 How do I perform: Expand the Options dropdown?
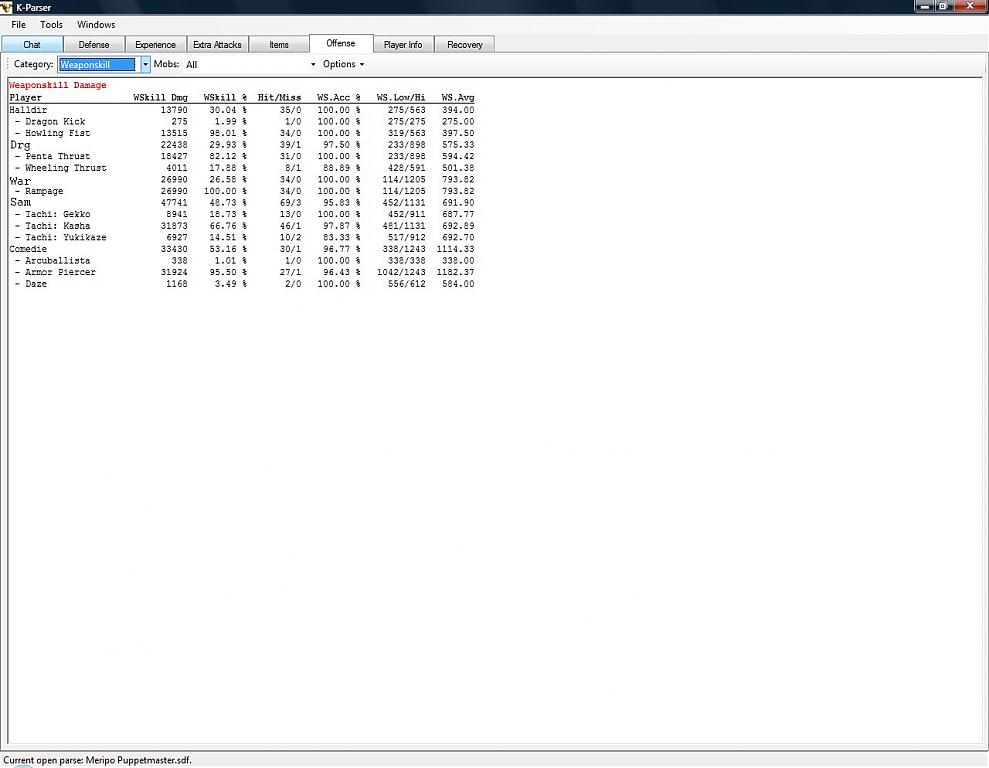click(x=343, y=65)
